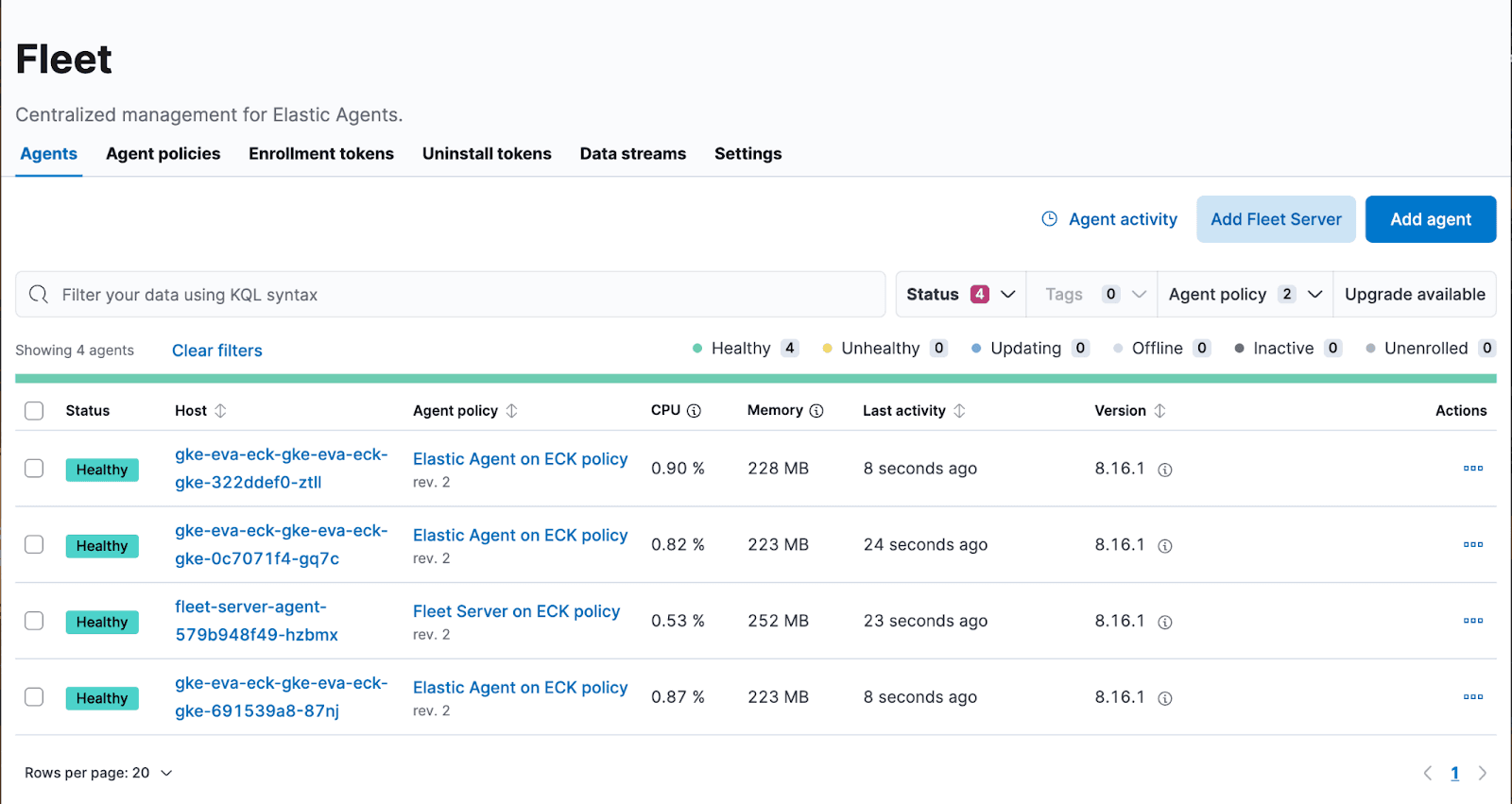Screen dimensions: 1512x804
Task: Open actions menu for the fleet-server-agent row
Action: pos(1472,621)
